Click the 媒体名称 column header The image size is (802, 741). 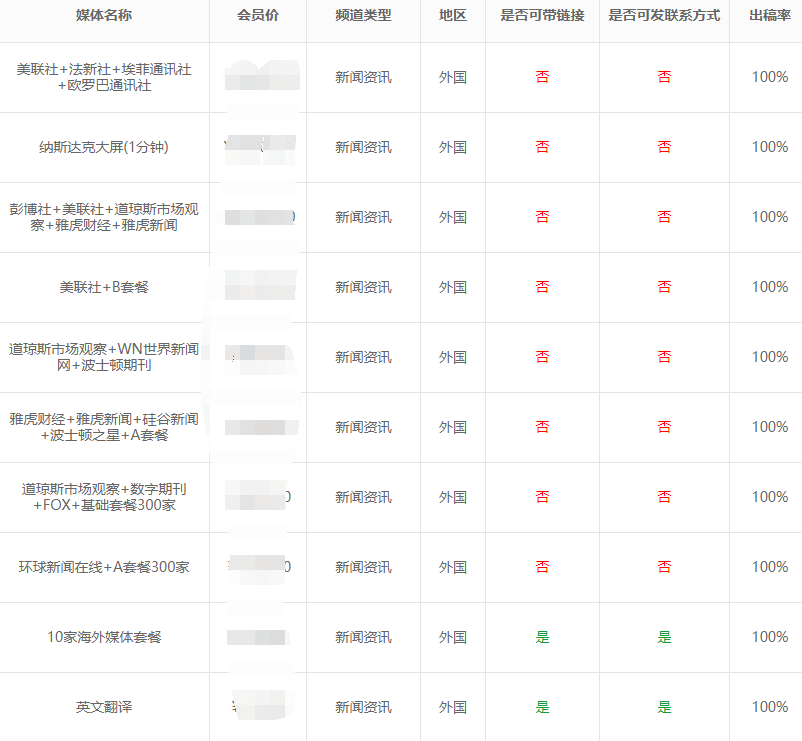[104, 17]
